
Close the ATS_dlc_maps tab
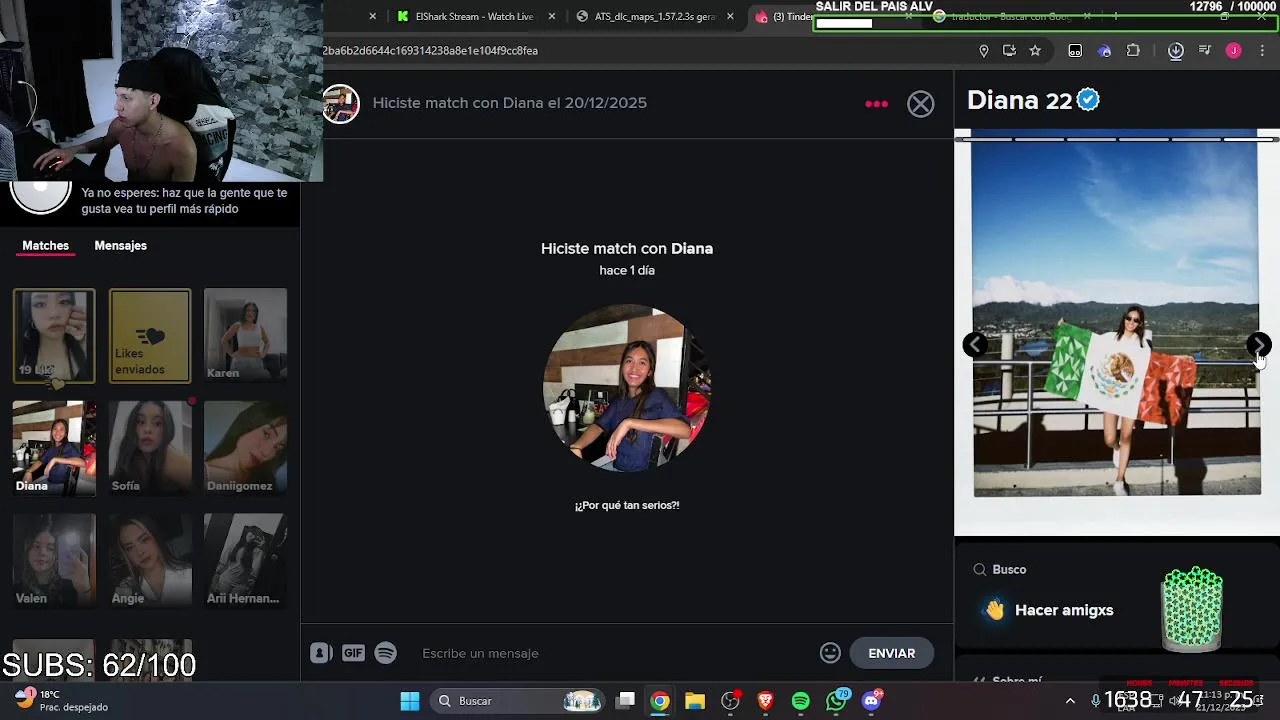coord(730,16)
